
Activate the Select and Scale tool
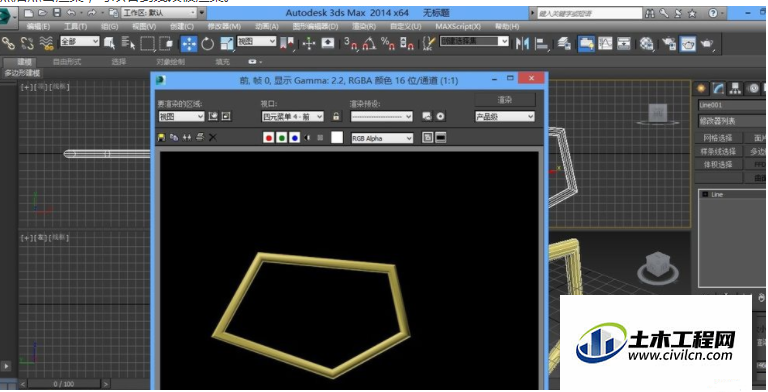(227, 44)
